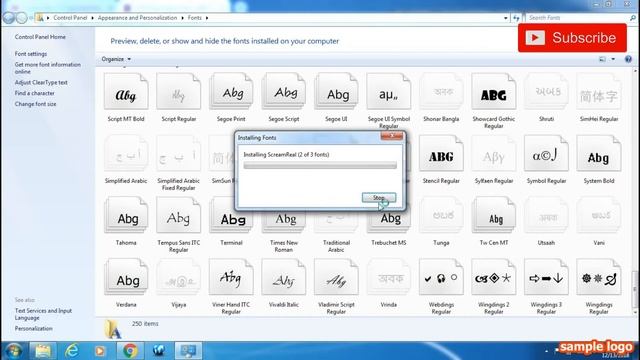The width and height of the screenshot is (640, 360).
Task: Expand the Fonts breadcrumb arrow
Action: 207,18
